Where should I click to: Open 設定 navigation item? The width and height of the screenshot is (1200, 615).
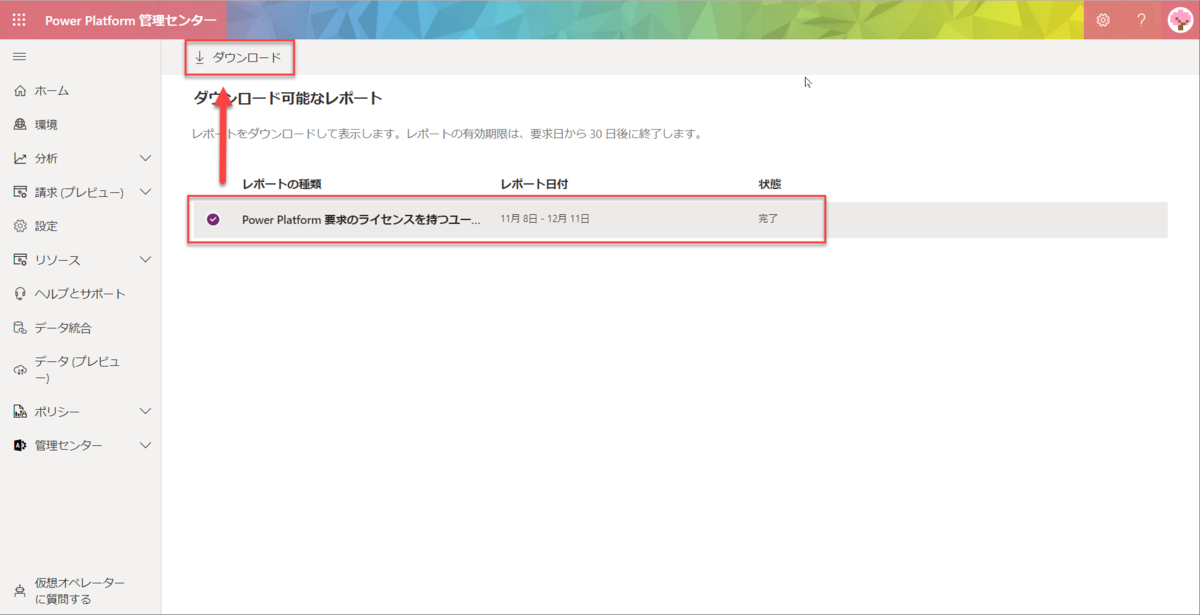click(x=46, y=226)
